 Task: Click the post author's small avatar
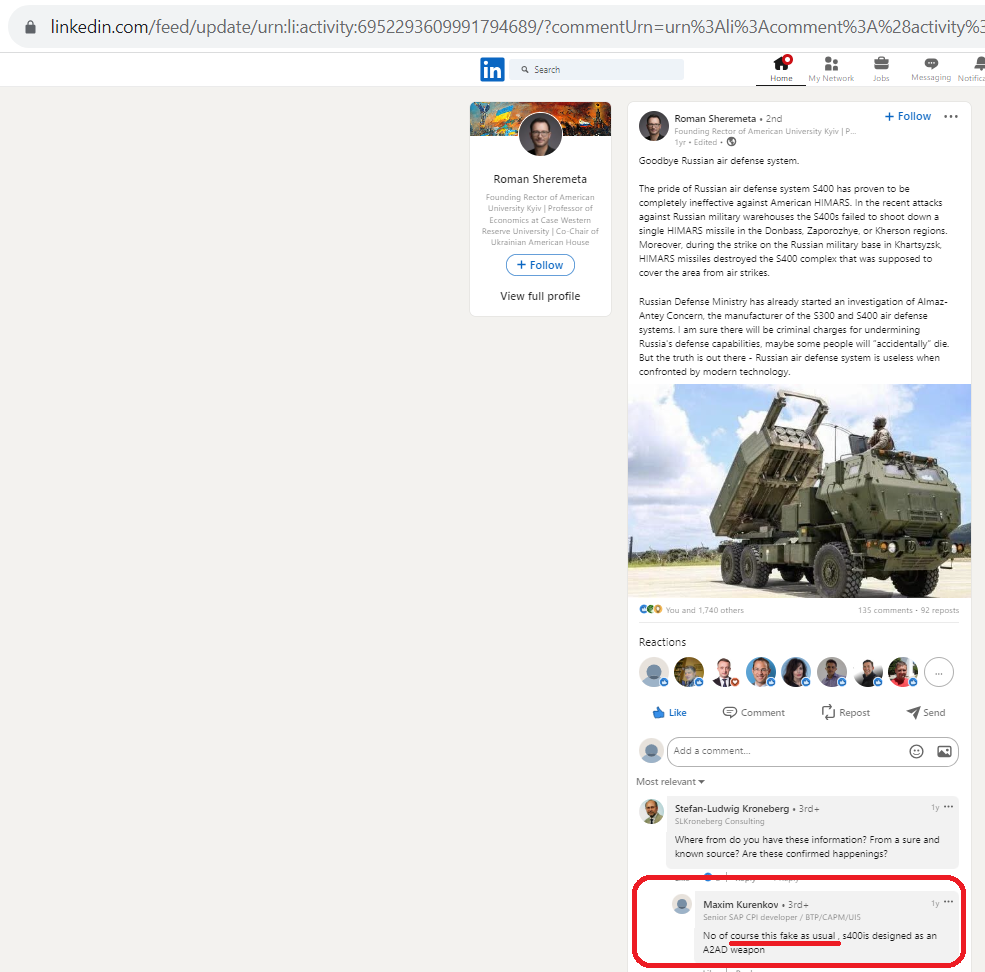tap(654, 126)
